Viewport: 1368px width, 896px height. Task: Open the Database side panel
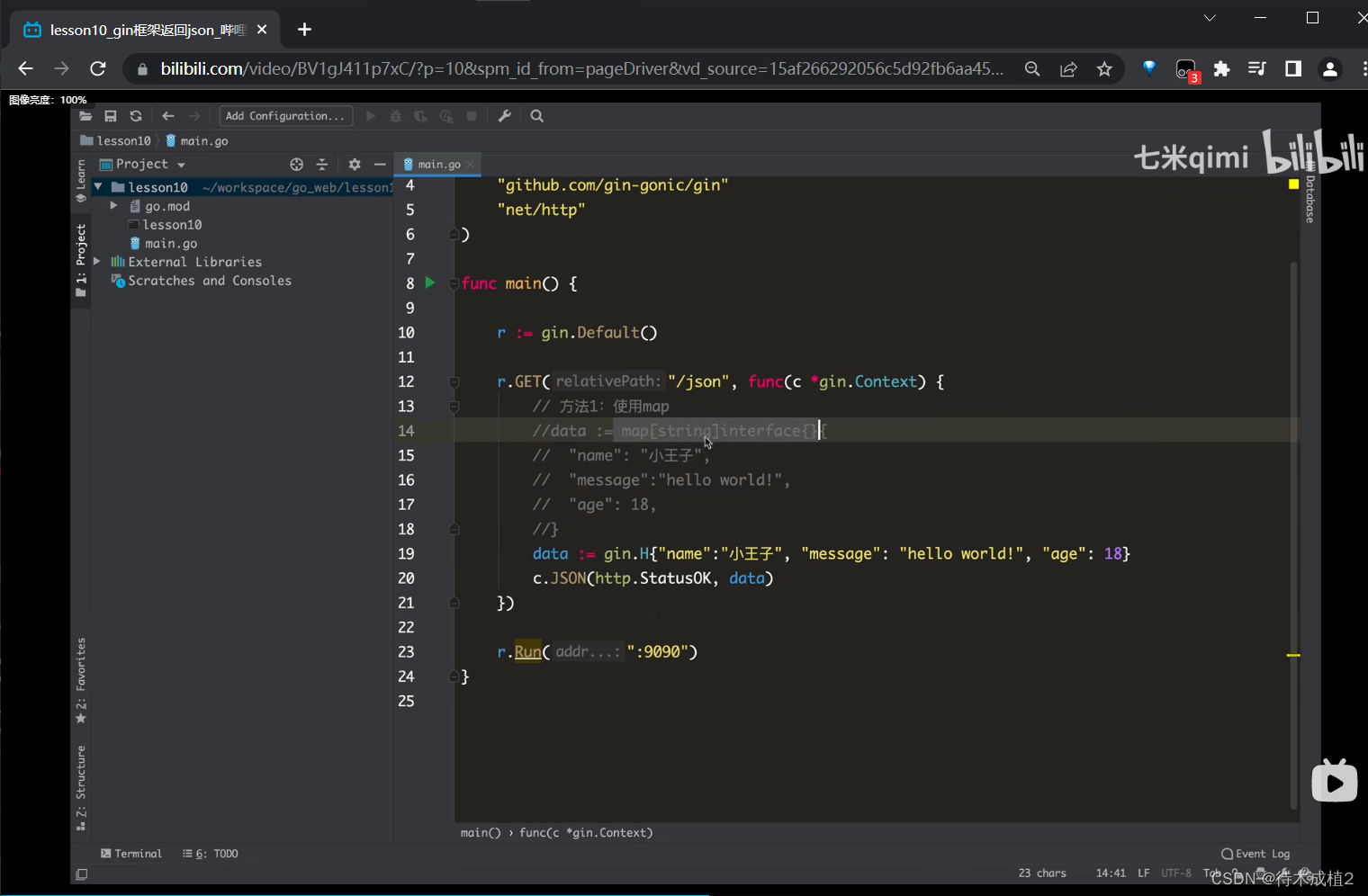click(x=1310, y=193)
